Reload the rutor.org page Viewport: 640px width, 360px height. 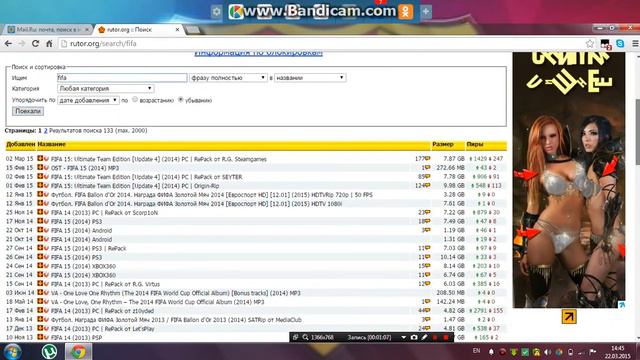pyautogui.click(x=36, y=43)
